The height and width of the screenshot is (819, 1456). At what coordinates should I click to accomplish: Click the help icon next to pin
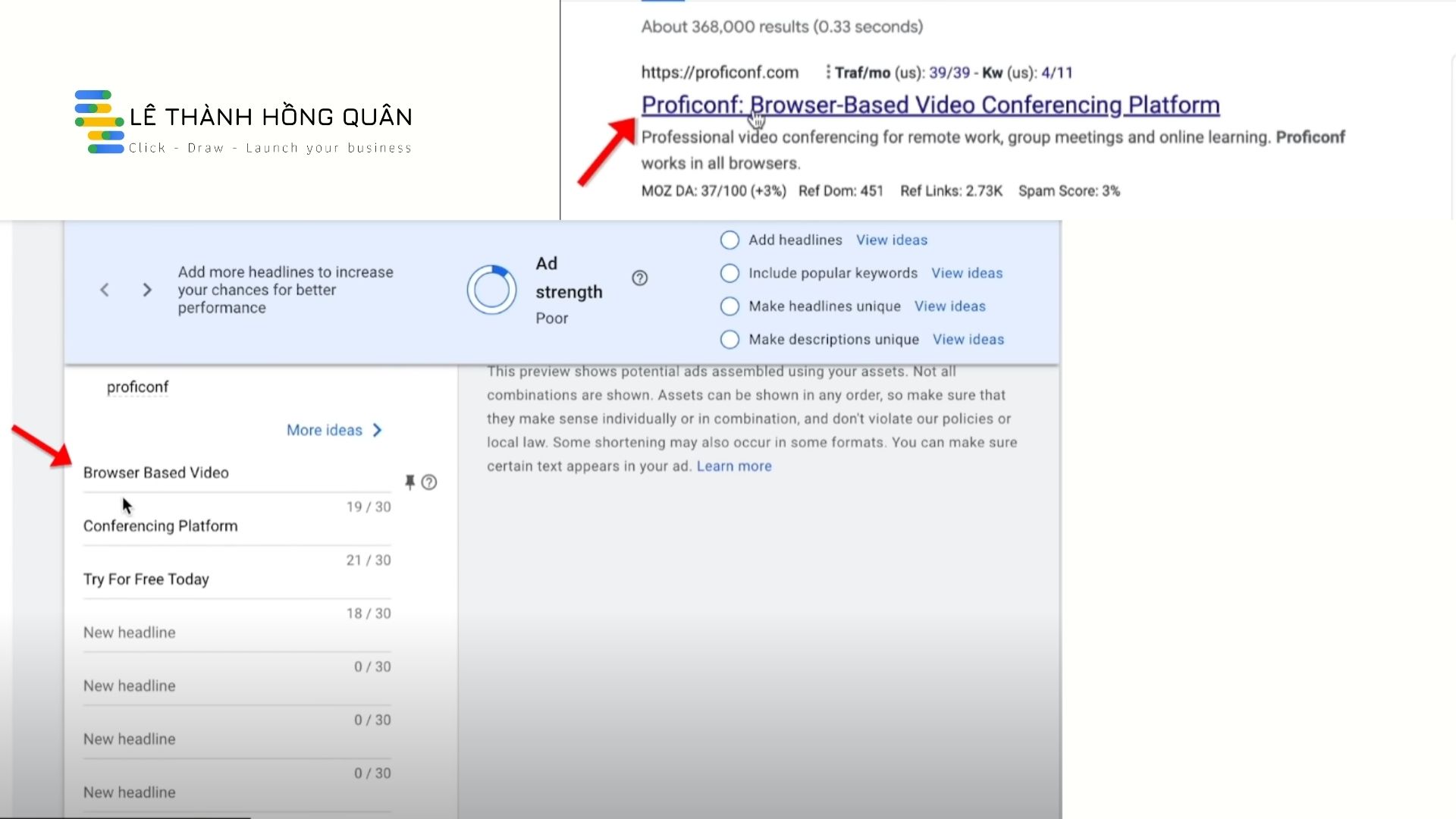[429, 482]
